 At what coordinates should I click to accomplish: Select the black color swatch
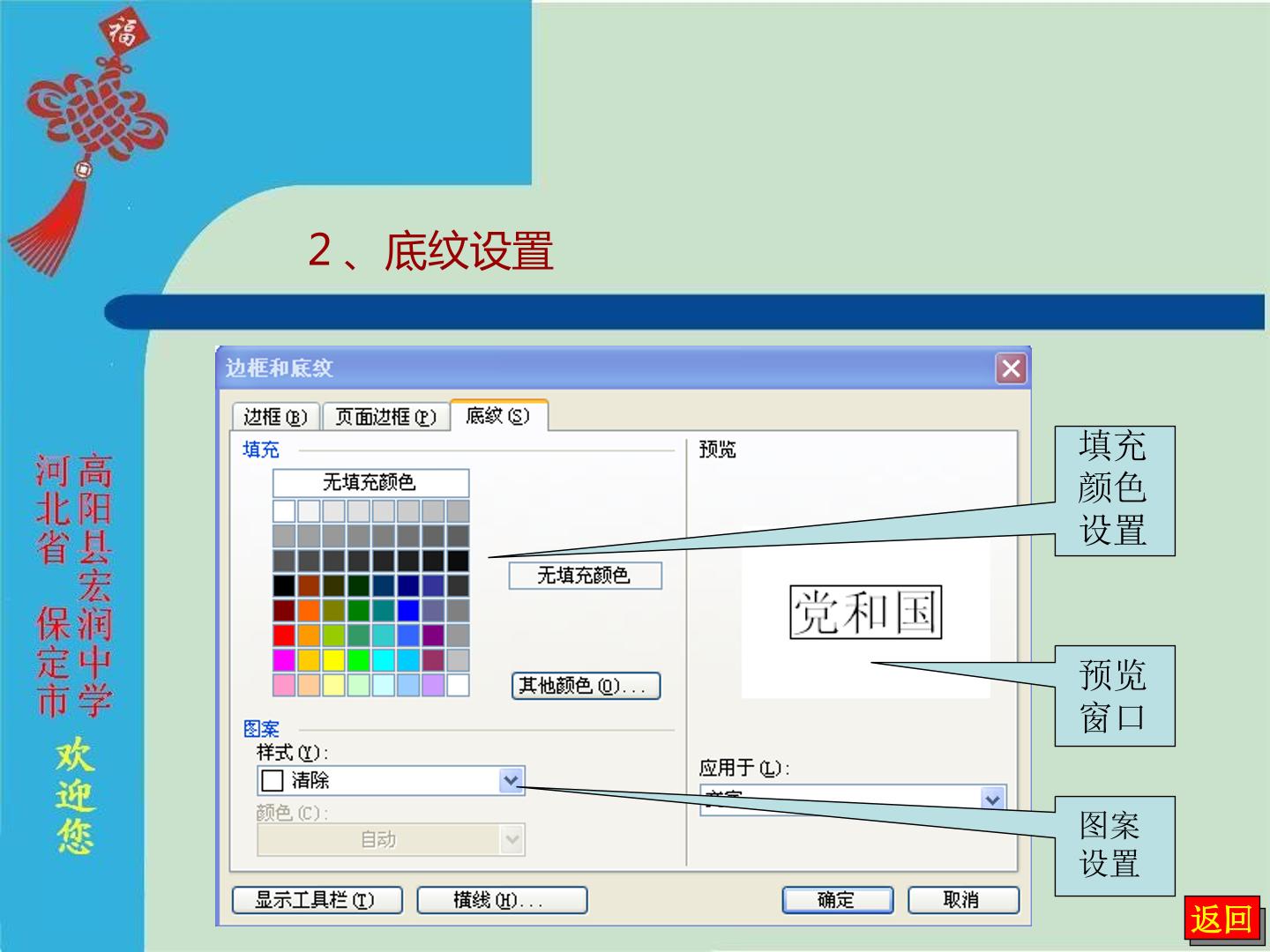[x=284, y=585]
